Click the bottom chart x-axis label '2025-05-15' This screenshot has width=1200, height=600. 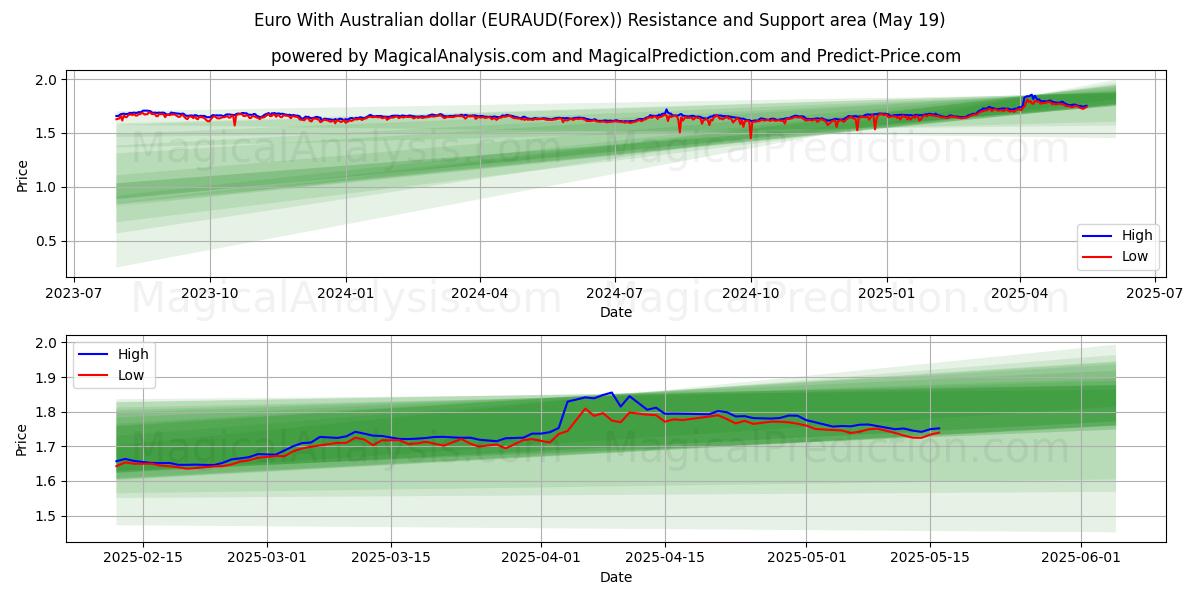tap(931, 558)
